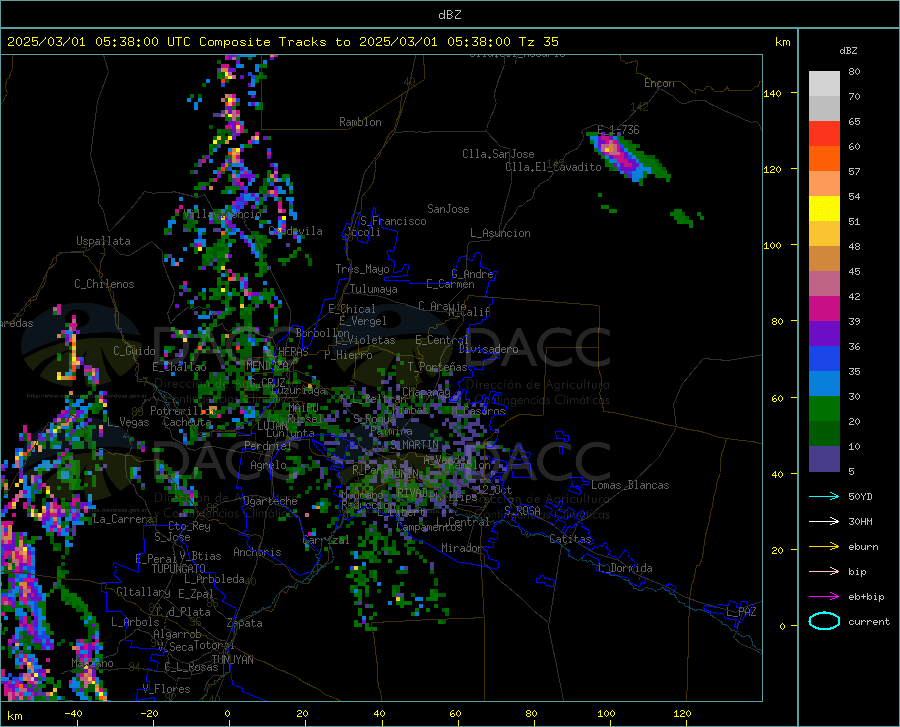Click the V_Flores map label
This screenshot has width=900, height=727.
[x=166, y=689]
